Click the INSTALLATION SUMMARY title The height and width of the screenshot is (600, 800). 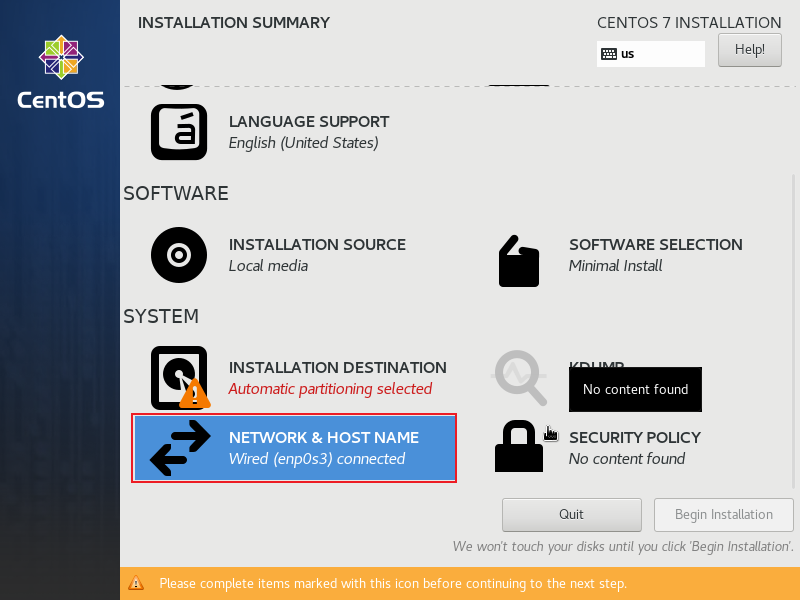point(234,23)
